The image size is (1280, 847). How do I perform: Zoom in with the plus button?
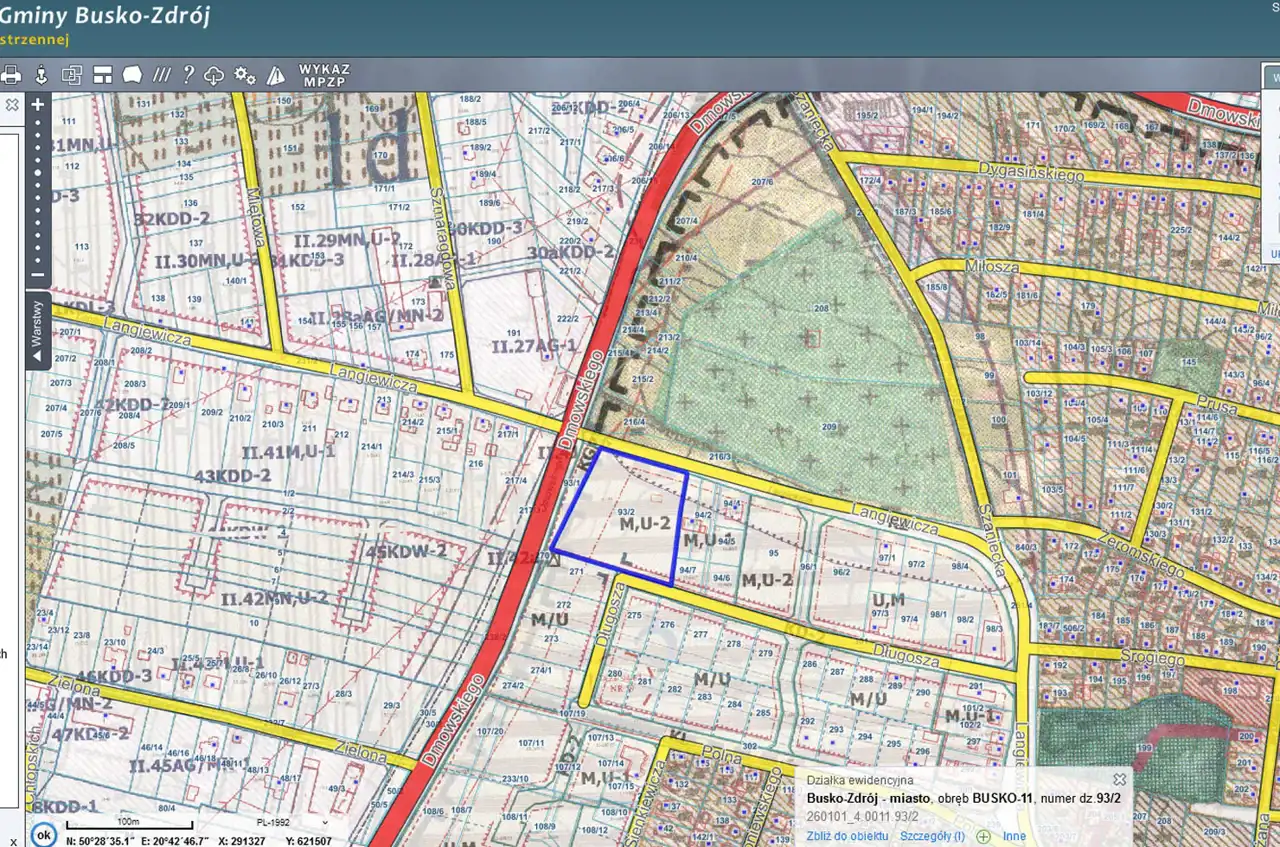[x=38, y=104]
